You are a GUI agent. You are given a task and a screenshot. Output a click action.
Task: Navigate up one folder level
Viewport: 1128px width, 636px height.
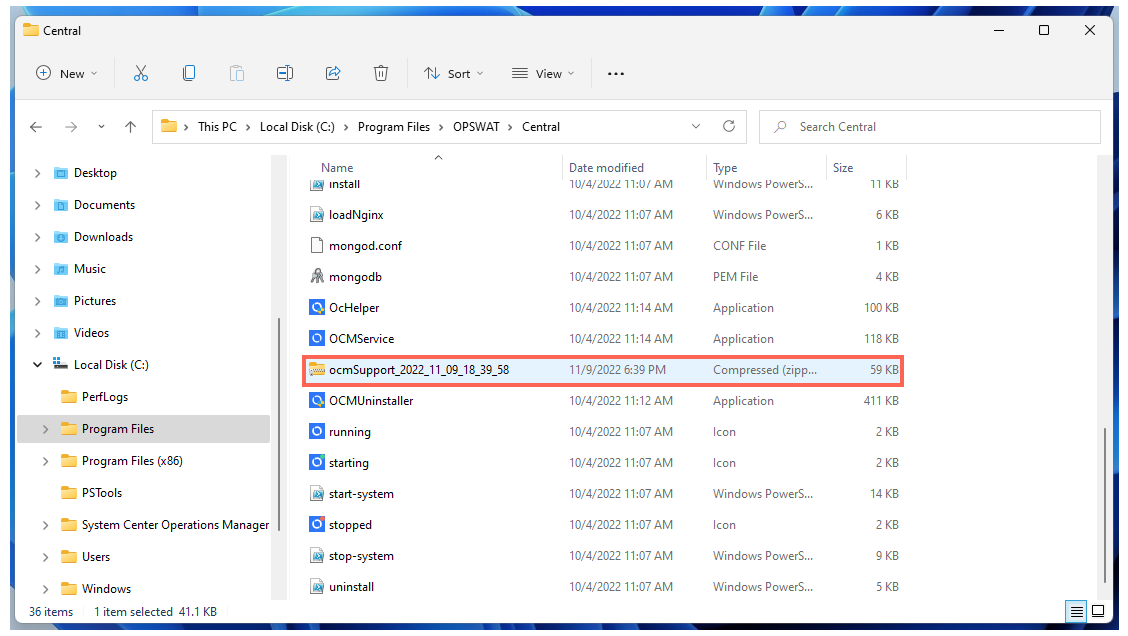130,127
